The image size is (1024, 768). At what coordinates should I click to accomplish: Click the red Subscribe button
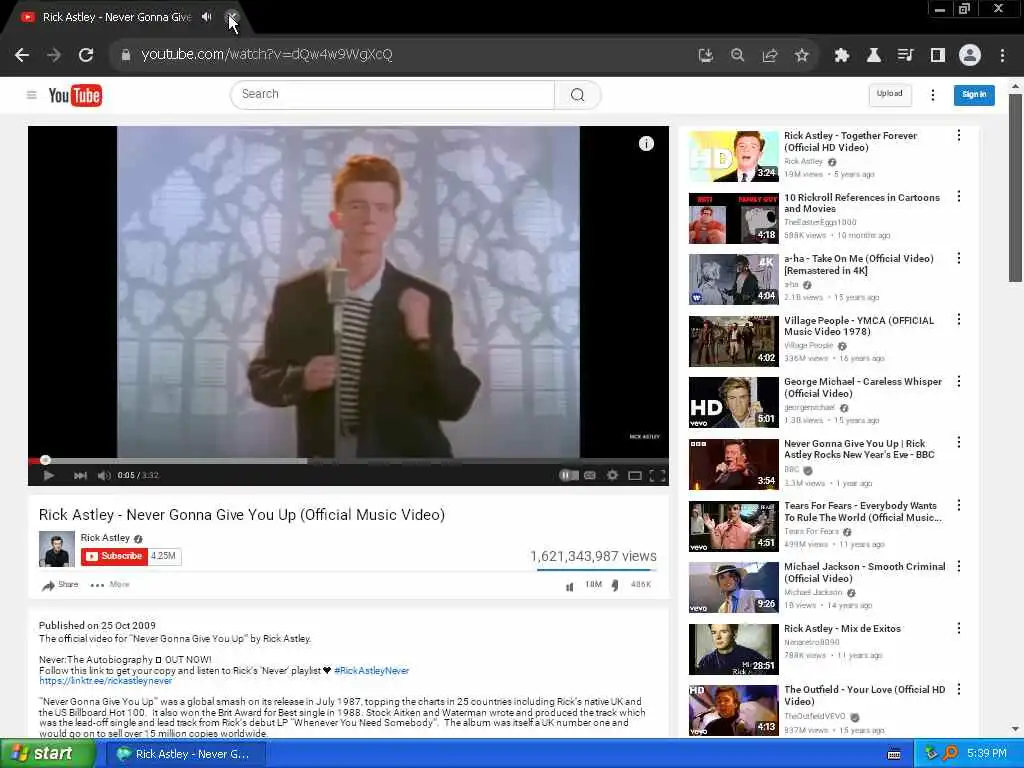[114, 556]
